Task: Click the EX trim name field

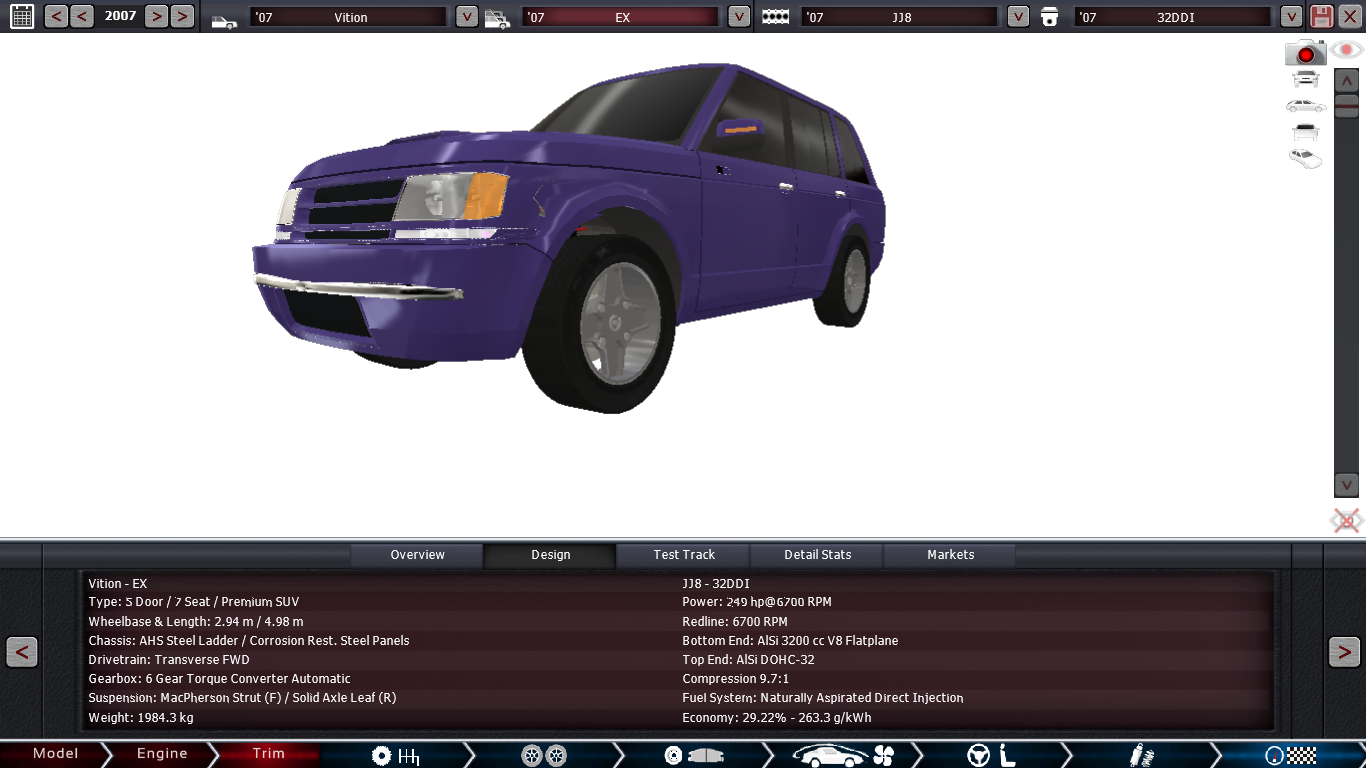Action: click(x=621, y=17)
